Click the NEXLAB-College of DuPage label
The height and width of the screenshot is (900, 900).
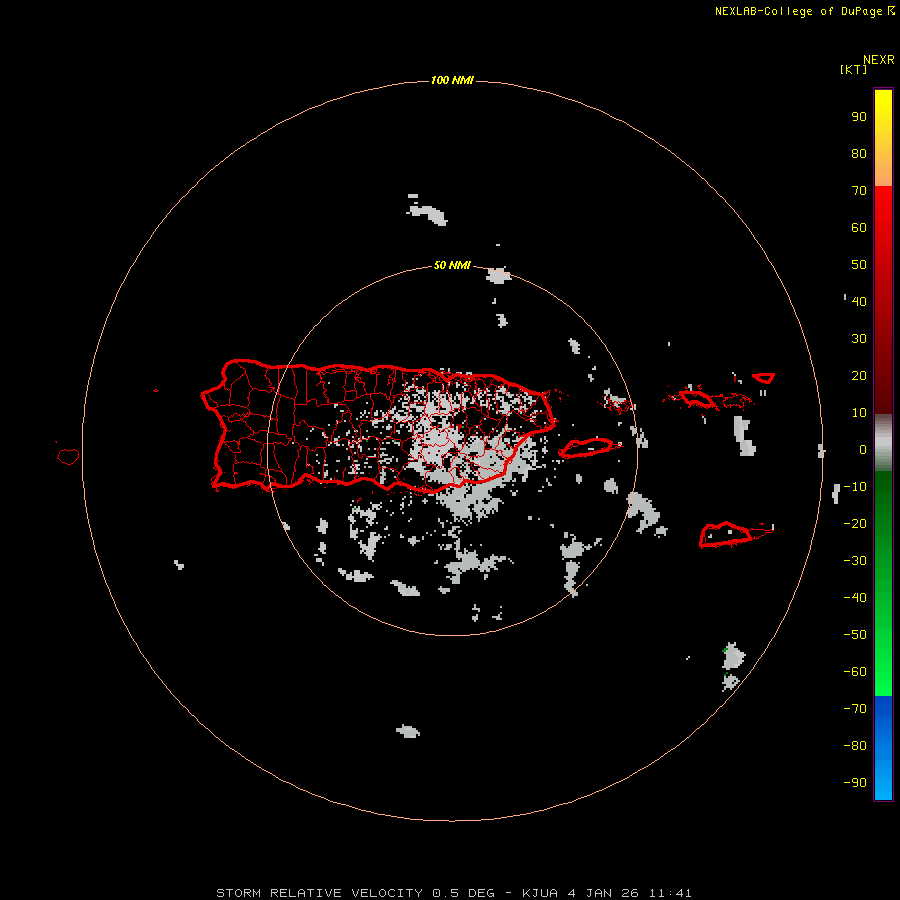pyautogui.click(x=804, y=11)
